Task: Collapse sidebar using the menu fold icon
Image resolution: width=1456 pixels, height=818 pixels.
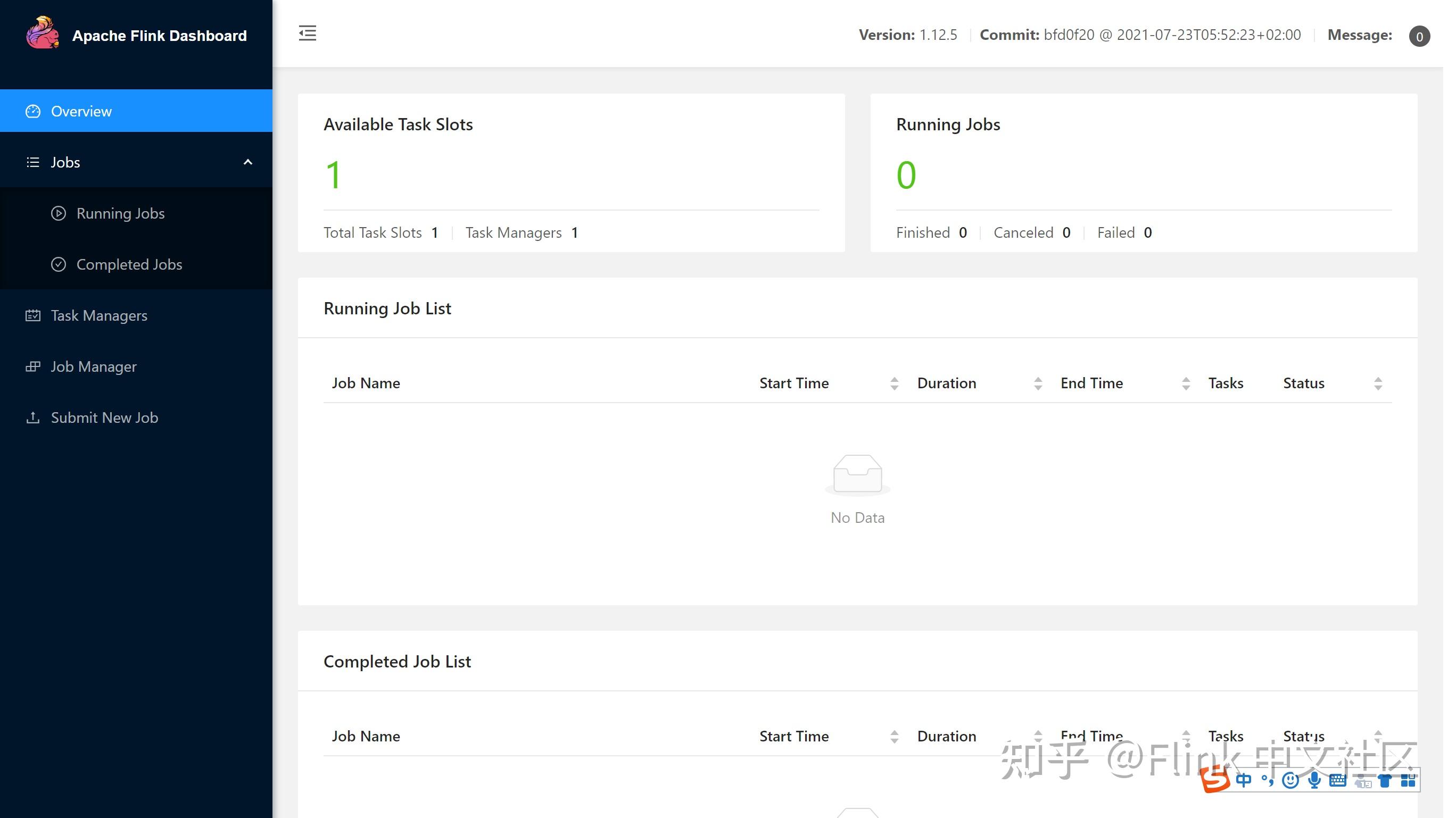Action: pos(308,34)
